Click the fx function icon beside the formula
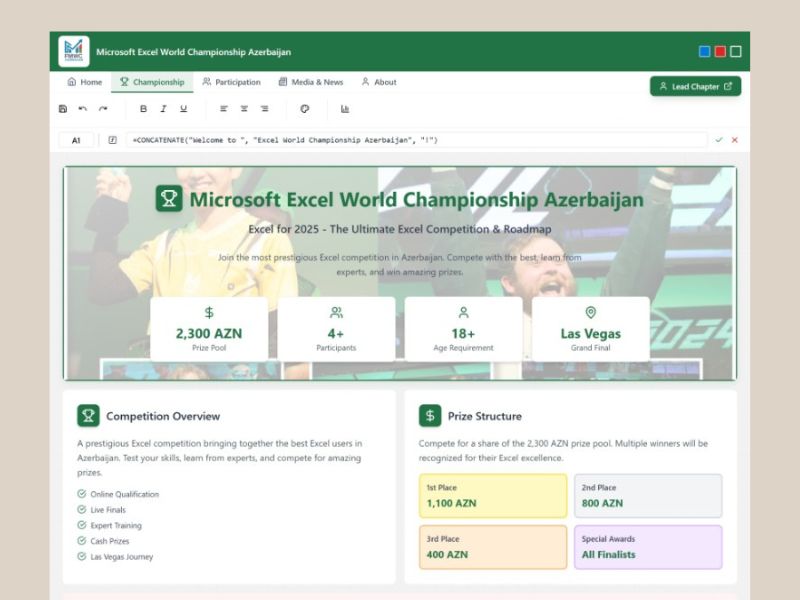The image size is (800, 600). click(x=112, y=140)
